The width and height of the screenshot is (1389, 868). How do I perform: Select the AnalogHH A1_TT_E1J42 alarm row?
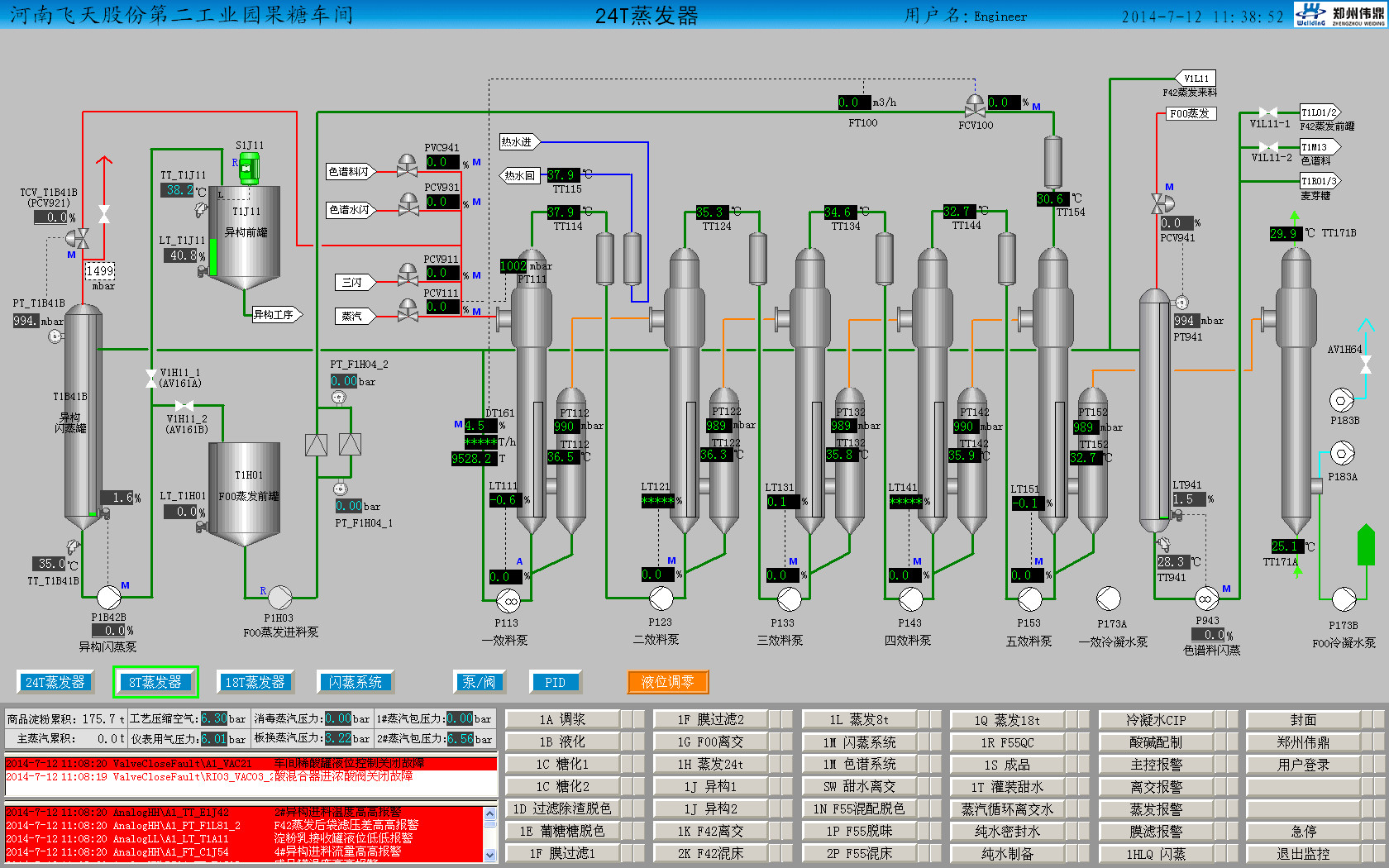[244, 813]
